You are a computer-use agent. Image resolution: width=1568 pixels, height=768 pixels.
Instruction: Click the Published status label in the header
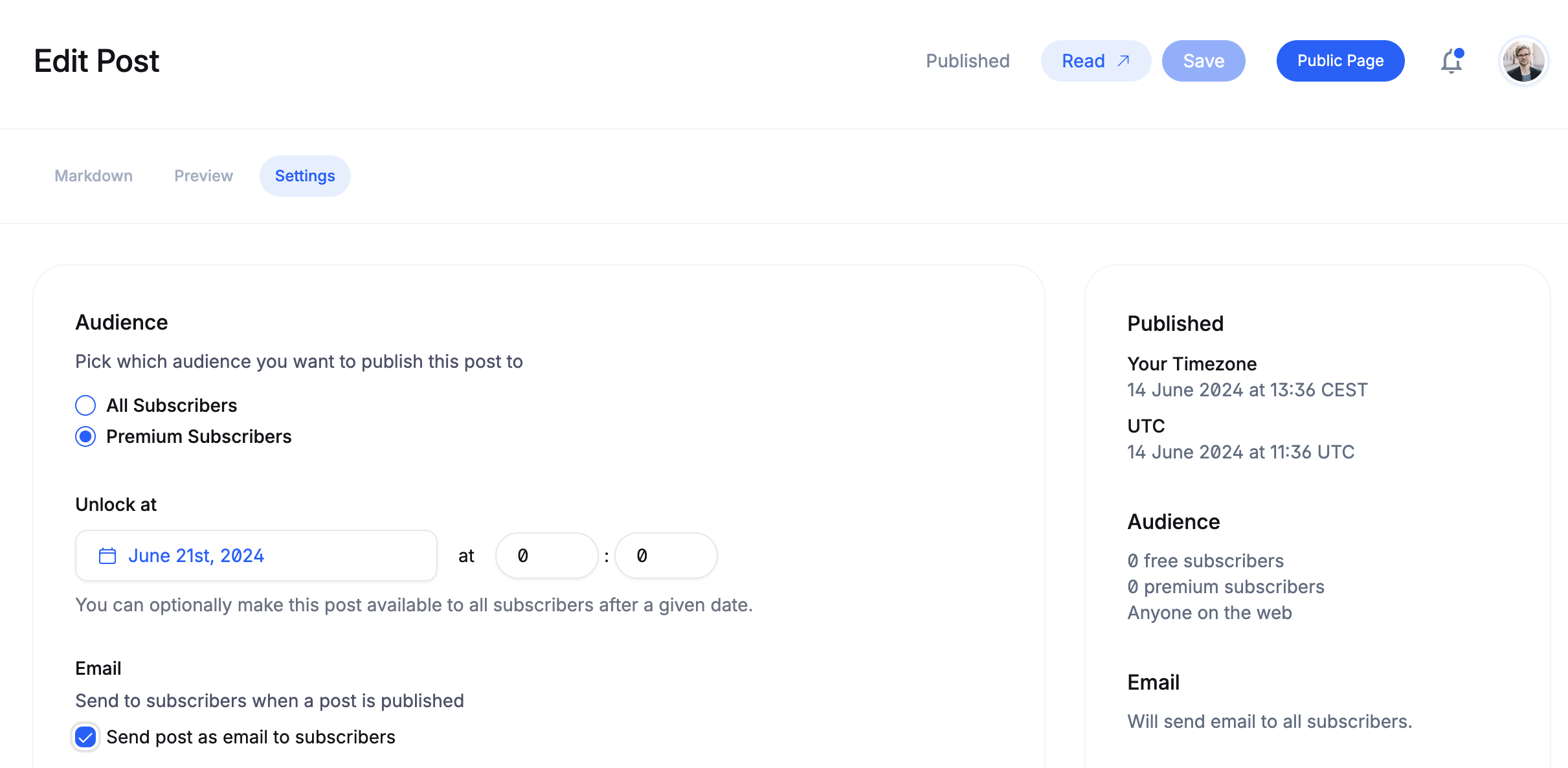pos(968,60)
